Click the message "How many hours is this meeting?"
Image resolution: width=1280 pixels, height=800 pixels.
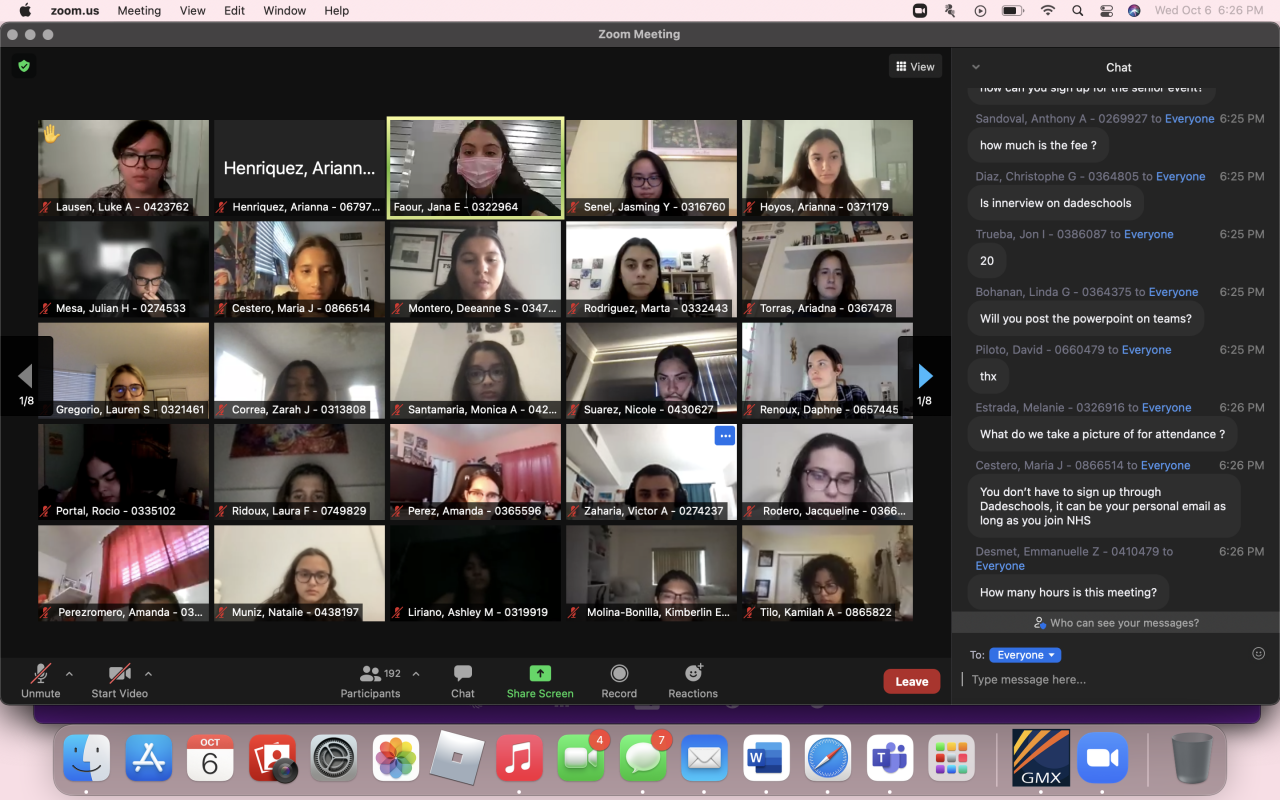pos(1068,592)
